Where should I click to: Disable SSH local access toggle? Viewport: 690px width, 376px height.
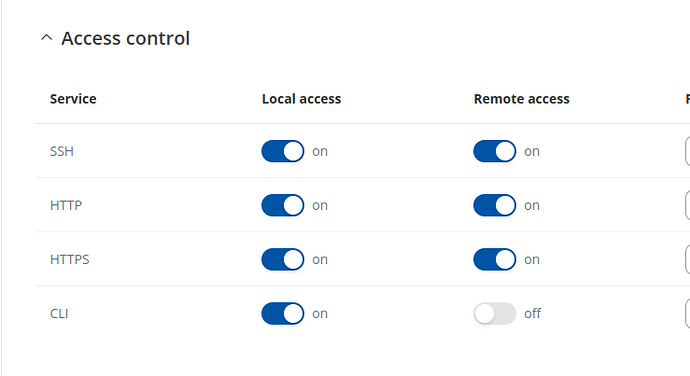click(283, 151)
